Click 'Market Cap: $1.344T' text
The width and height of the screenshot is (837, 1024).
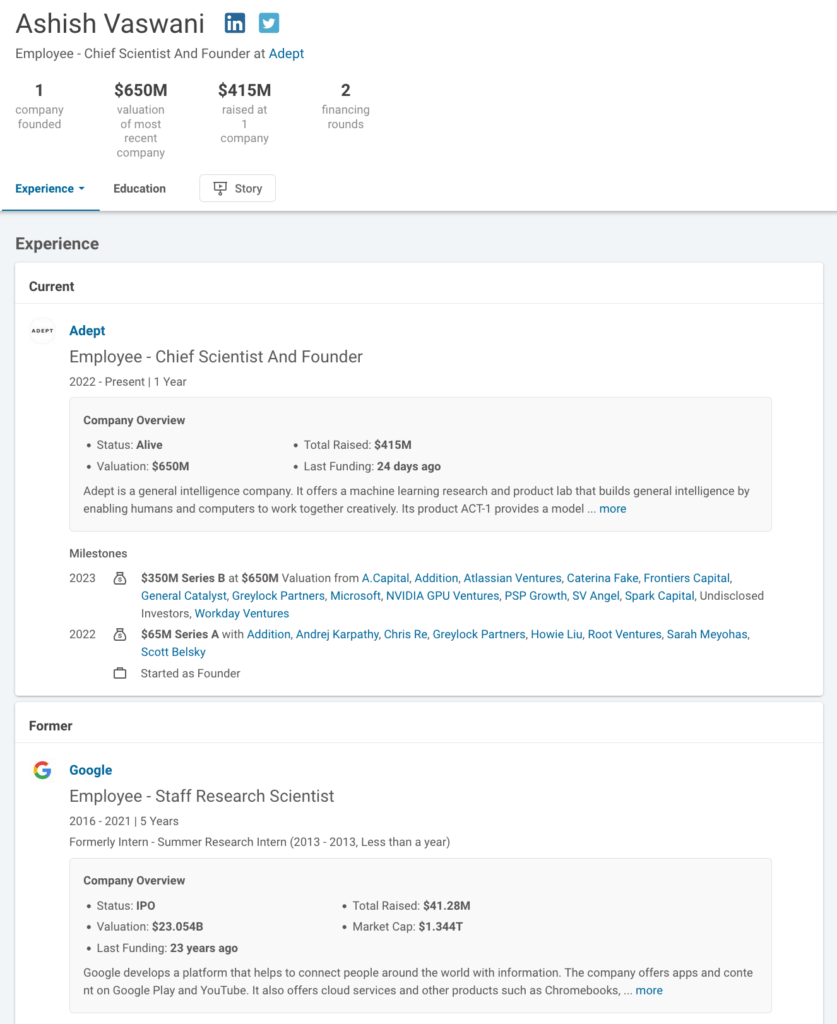407,927
